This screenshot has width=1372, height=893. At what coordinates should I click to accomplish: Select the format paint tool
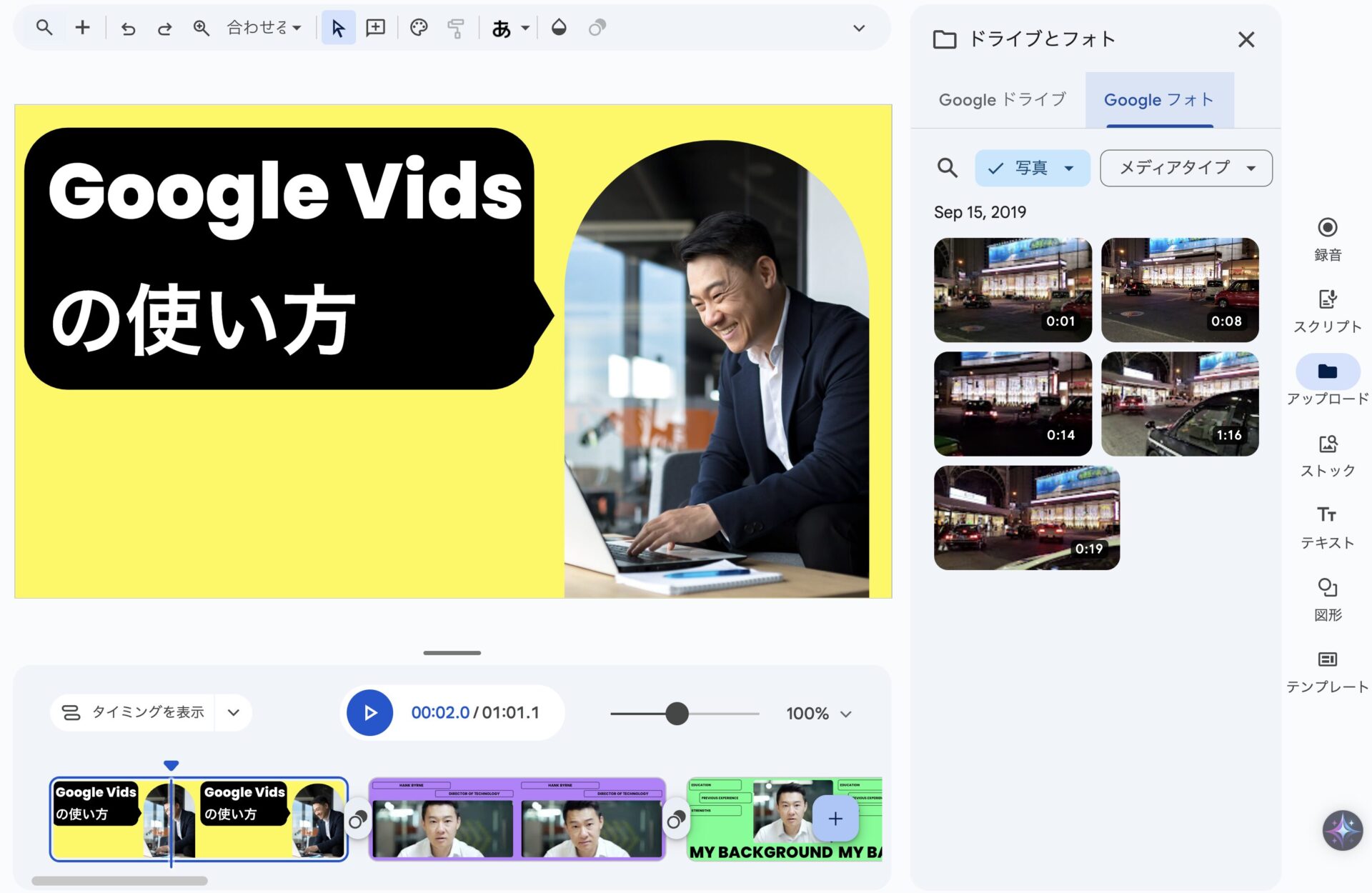[455, 28]
